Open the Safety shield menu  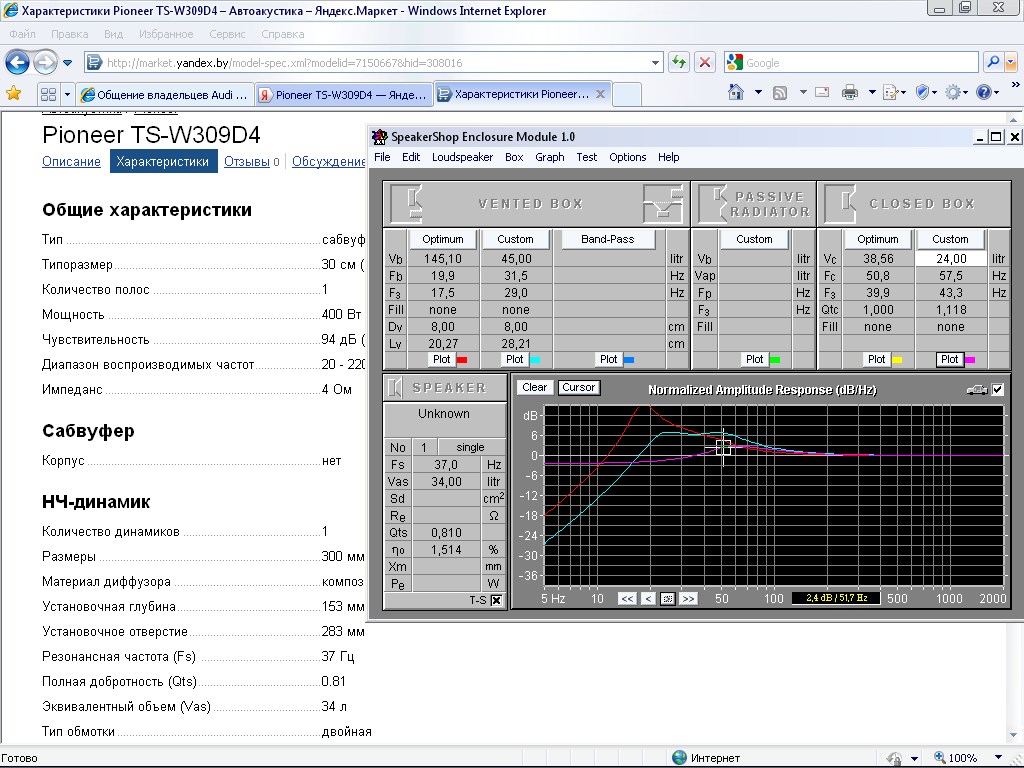(x=925, y=93)
